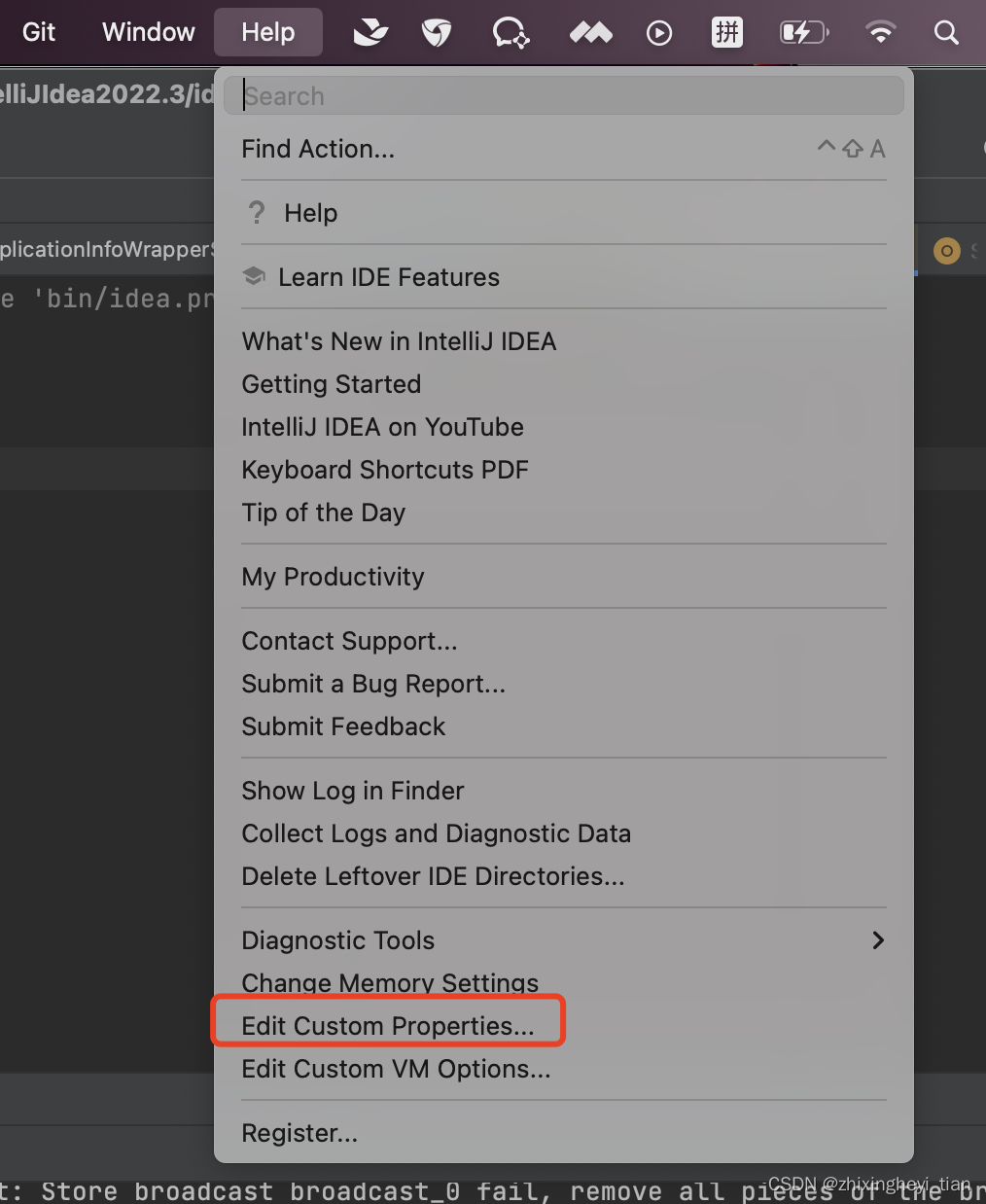Click the mountain-shaped menu bar icon
This screenshot has height=1204, width=986.
click(590, 33)
